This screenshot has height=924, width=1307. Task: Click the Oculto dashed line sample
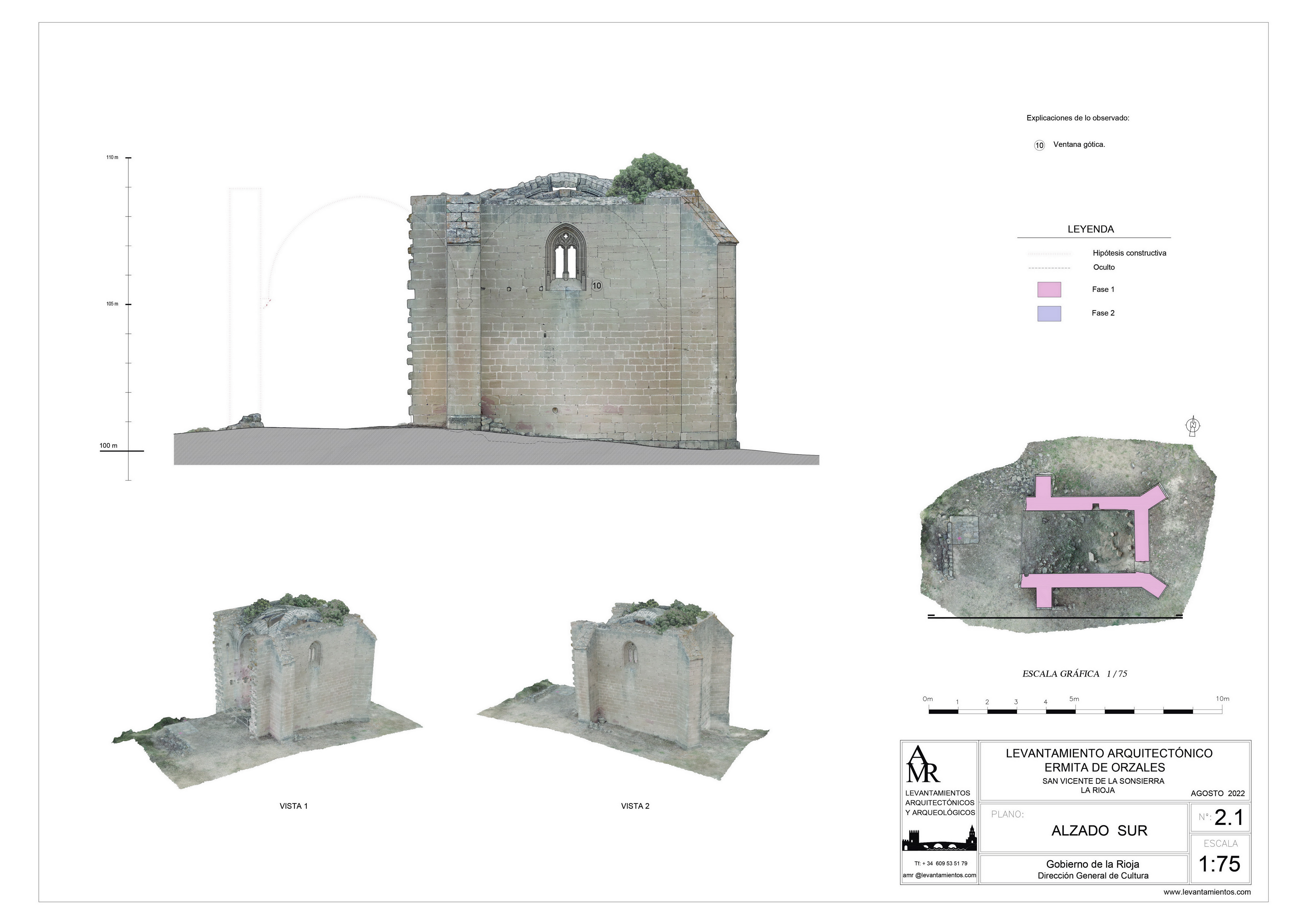(1049, 268)
